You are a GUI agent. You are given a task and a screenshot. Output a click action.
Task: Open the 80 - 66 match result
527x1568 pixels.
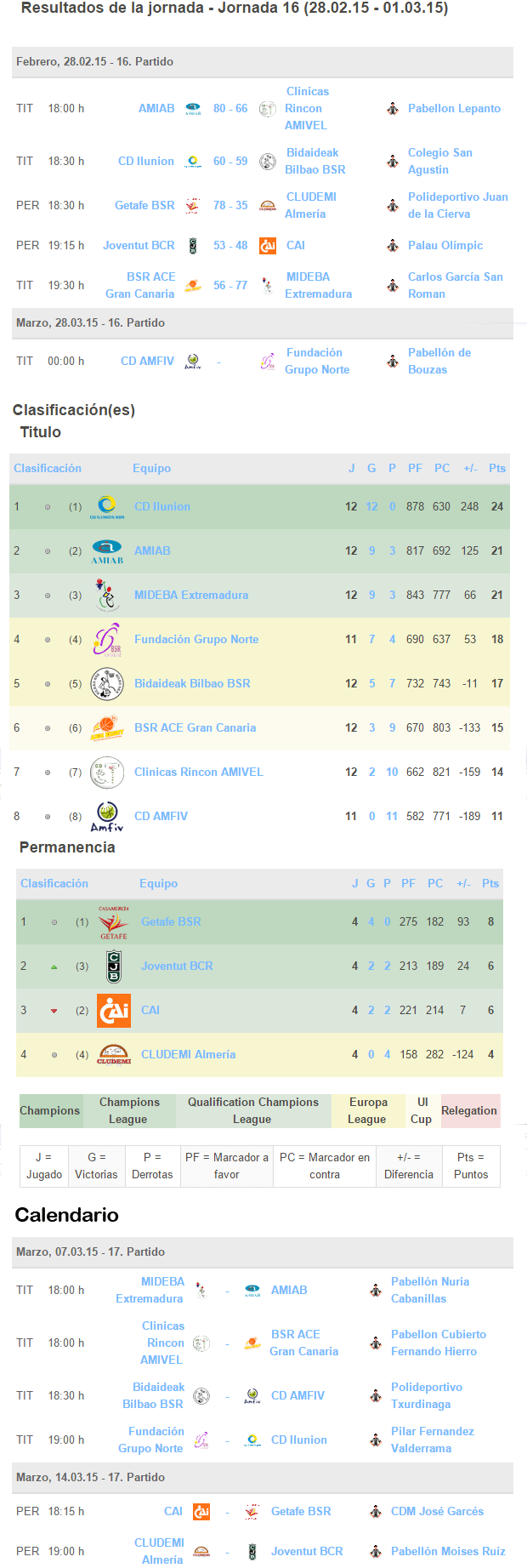[x=230, y=109]
